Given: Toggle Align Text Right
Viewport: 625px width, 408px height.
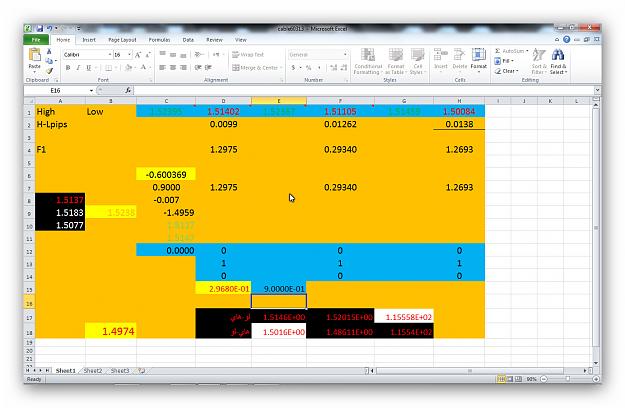Looking at the screenshot, I should [x=183, y=68].
